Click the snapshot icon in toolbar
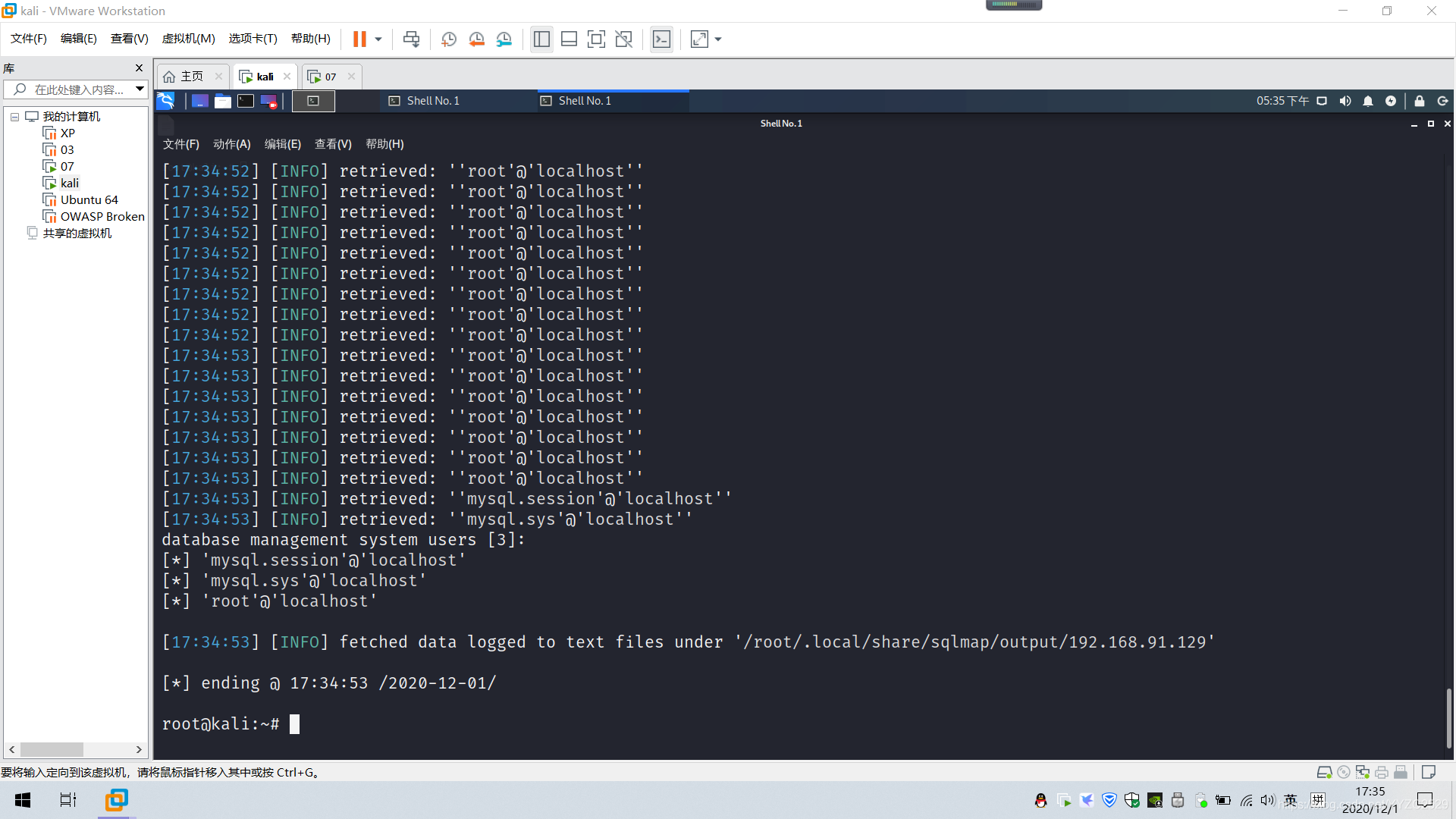Viewport: 1456px width, 819px height. pyautogui.click(x=449, y=39)
